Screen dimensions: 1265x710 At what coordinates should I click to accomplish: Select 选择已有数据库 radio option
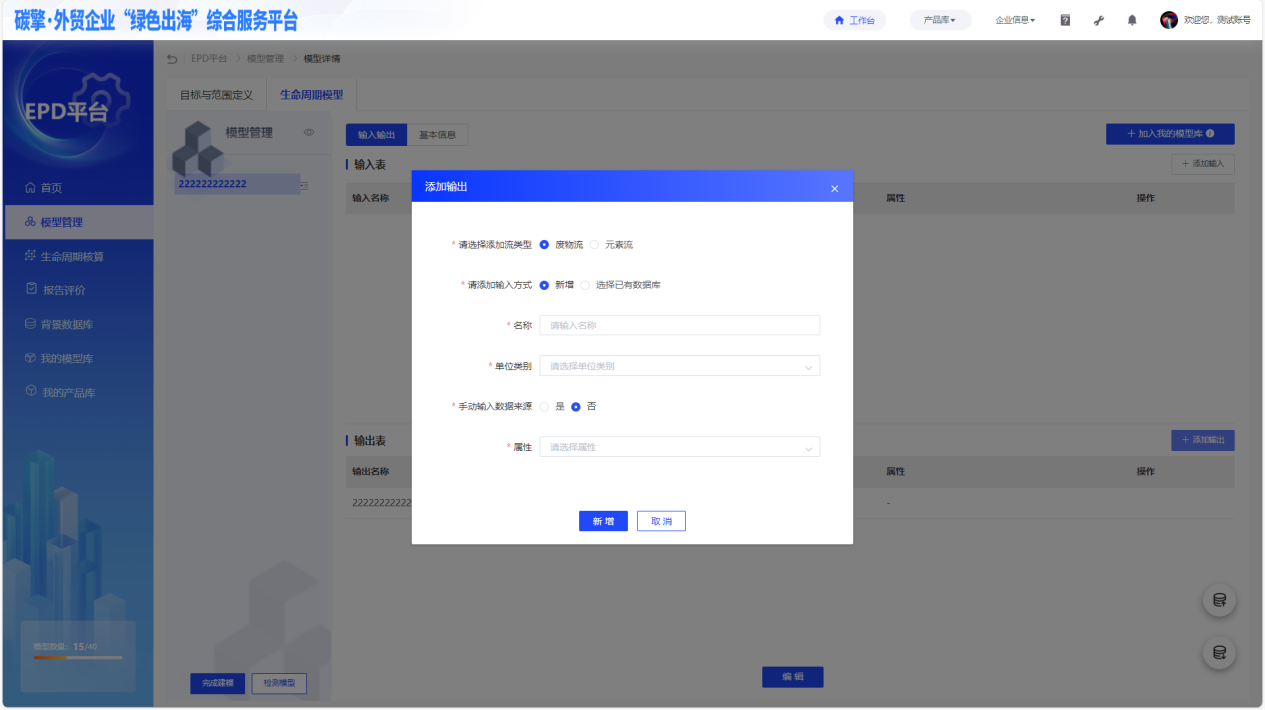point(586,285)
